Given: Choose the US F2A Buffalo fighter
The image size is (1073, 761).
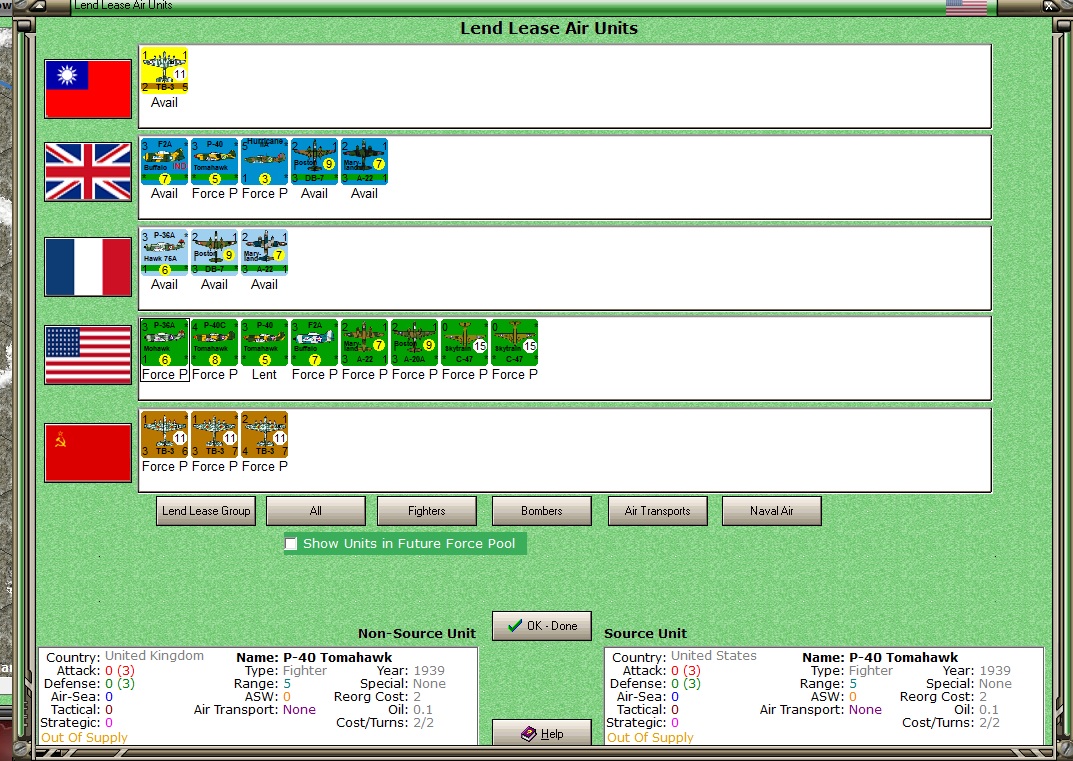Looking at the screenshot, I should tap(314, 343).
